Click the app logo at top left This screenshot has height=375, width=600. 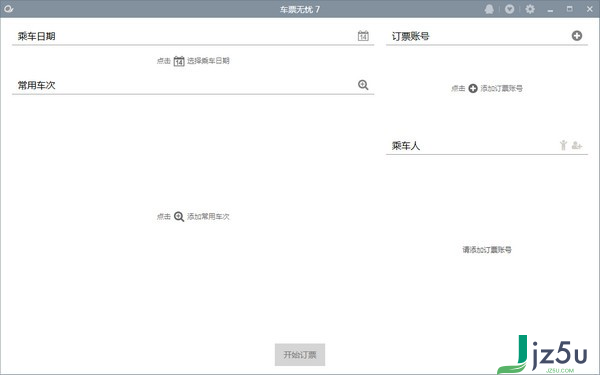coord(8,9)
